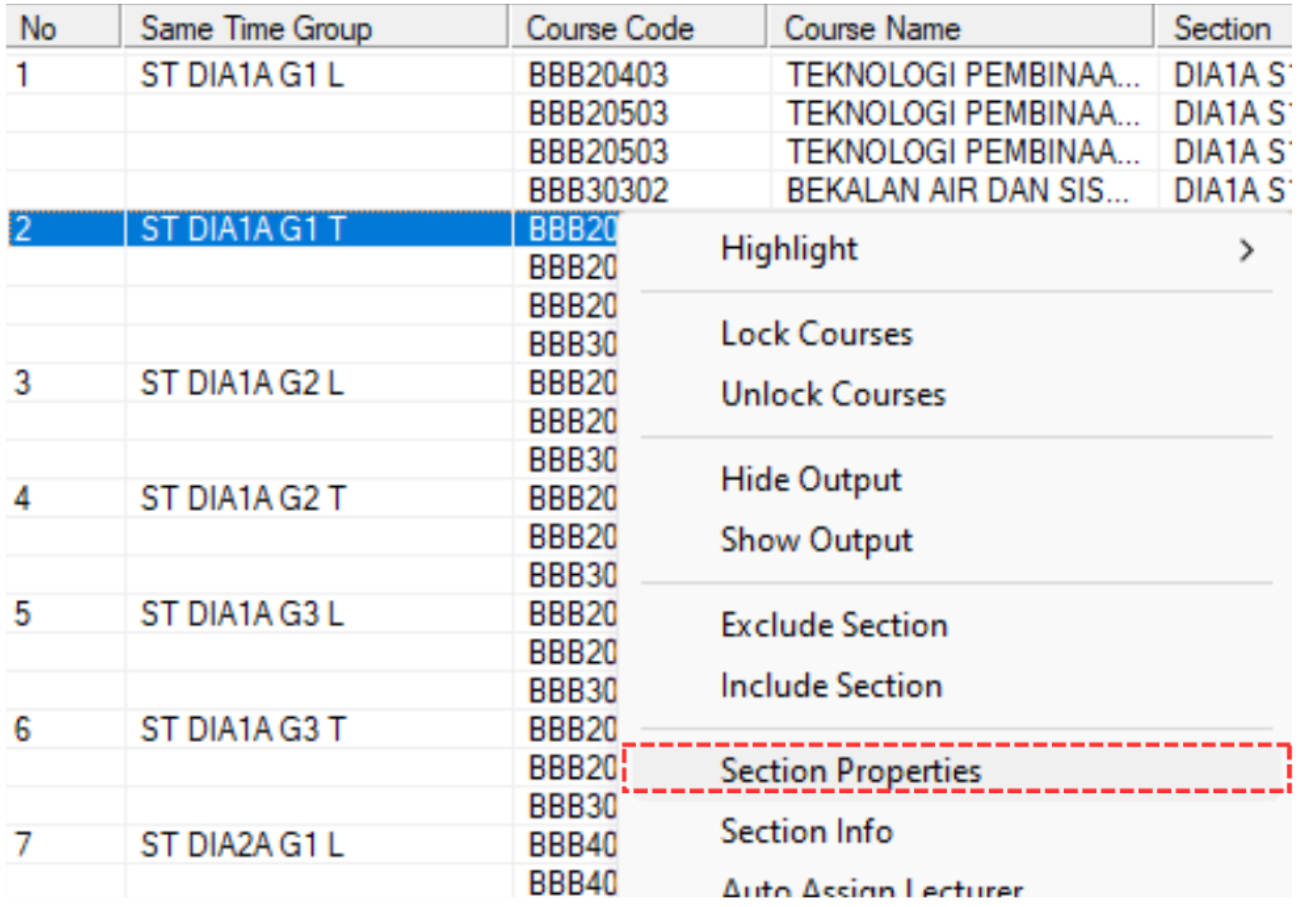The height and width of the screenshot is (907, 1303).
Task: Select Auto Assign Lecturer option
Action: [871, 890]
